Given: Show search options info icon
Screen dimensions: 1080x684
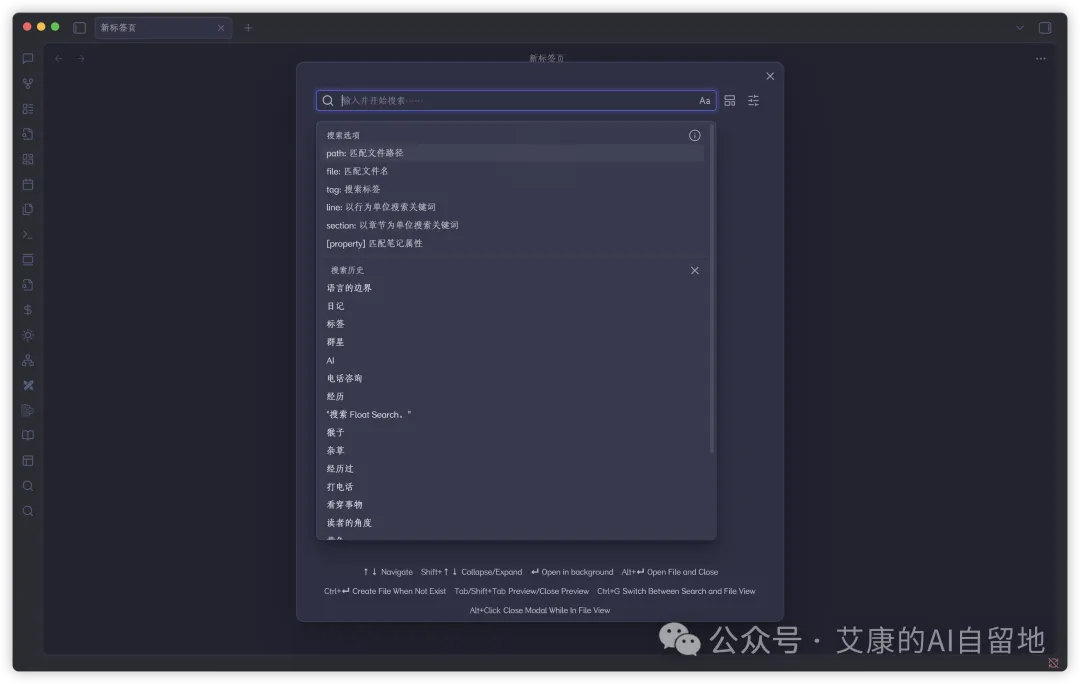Looking at the screenshot, I should pos(694,135).
